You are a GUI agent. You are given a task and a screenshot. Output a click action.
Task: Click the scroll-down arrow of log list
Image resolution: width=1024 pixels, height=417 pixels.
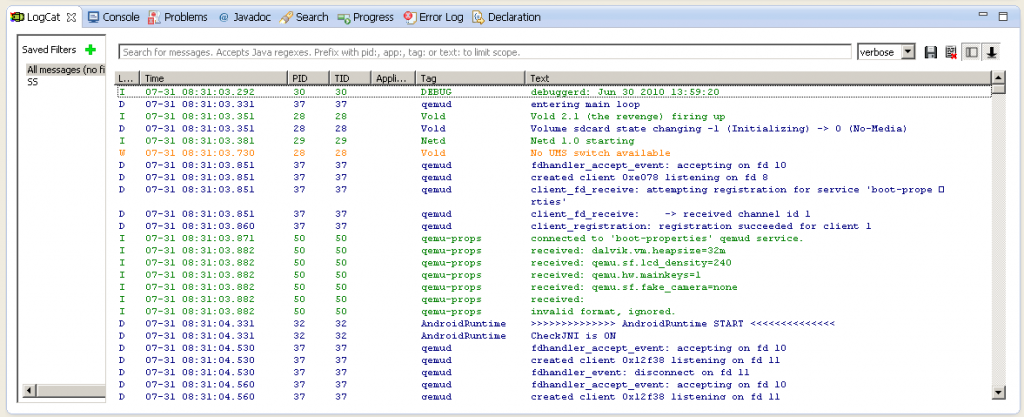point(998,391)
